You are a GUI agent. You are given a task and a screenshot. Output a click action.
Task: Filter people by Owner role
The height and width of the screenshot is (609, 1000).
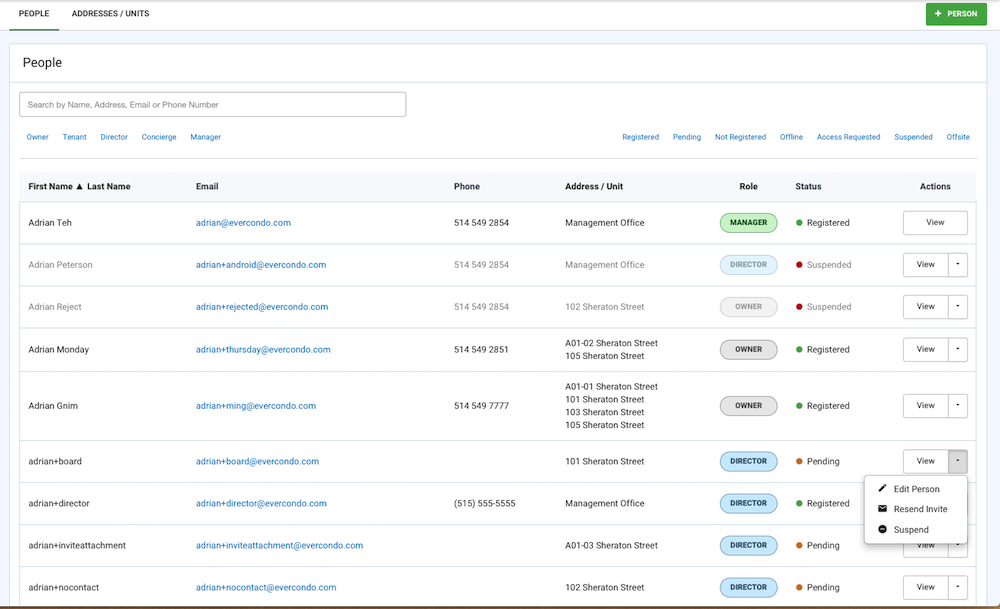(37, 137)
